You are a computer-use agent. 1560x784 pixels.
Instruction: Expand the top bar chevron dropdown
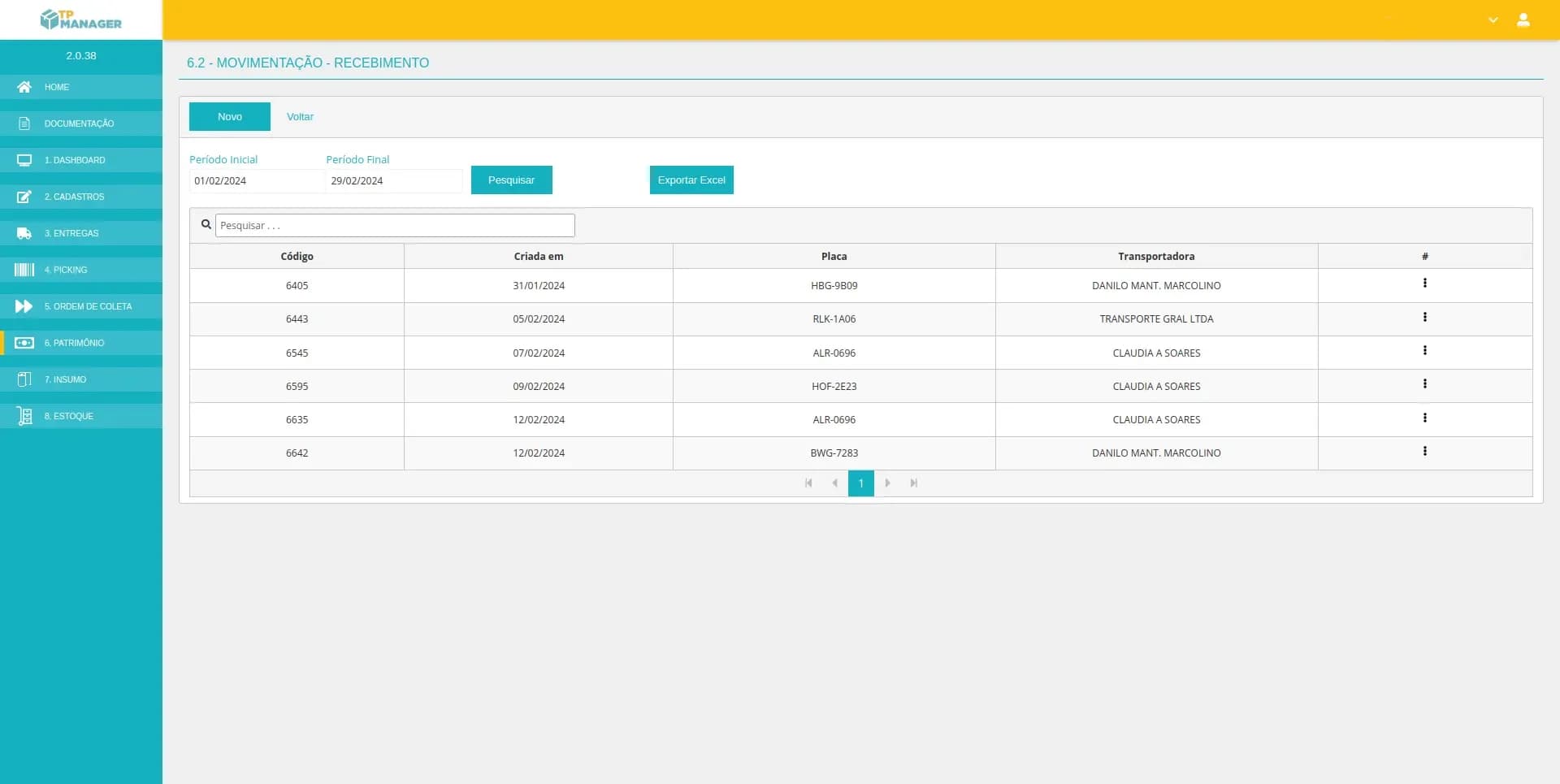[1493, 20]
